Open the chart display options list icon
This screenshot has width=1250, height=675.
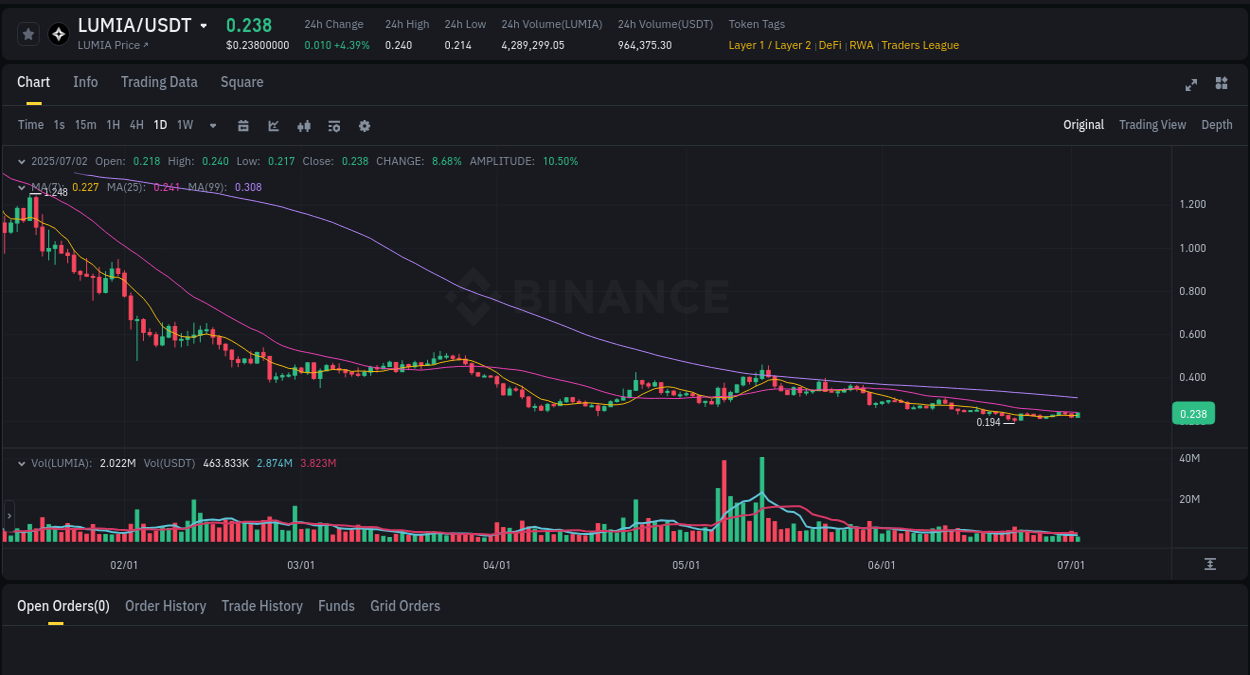coord(334,126)
